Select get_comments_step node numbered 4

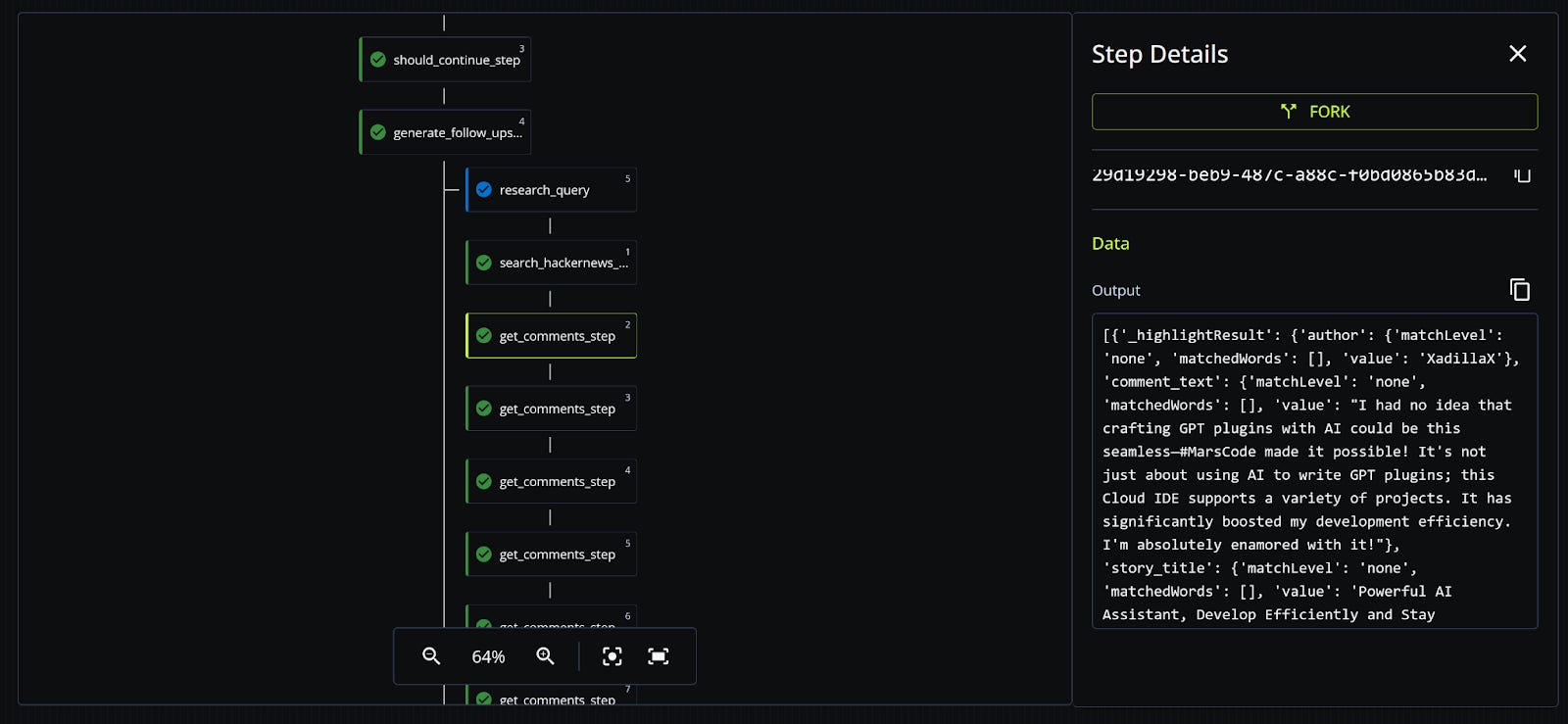click(551, 481)
